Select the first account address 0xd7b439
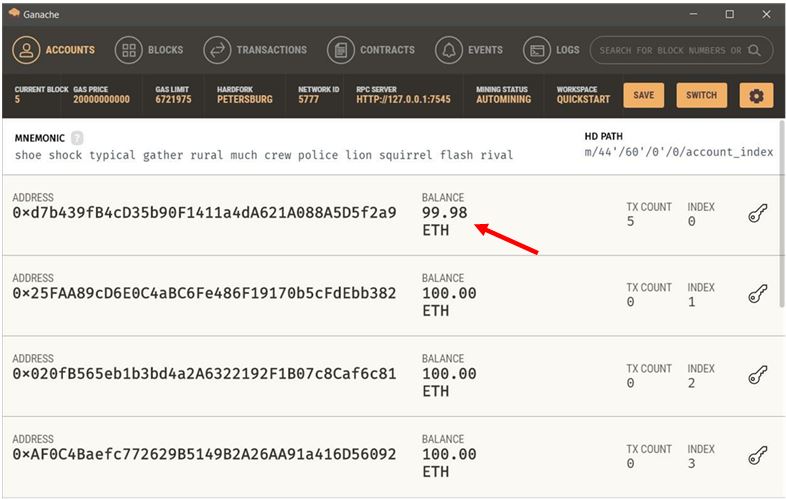The image size is (786, 499). (204, 213)
